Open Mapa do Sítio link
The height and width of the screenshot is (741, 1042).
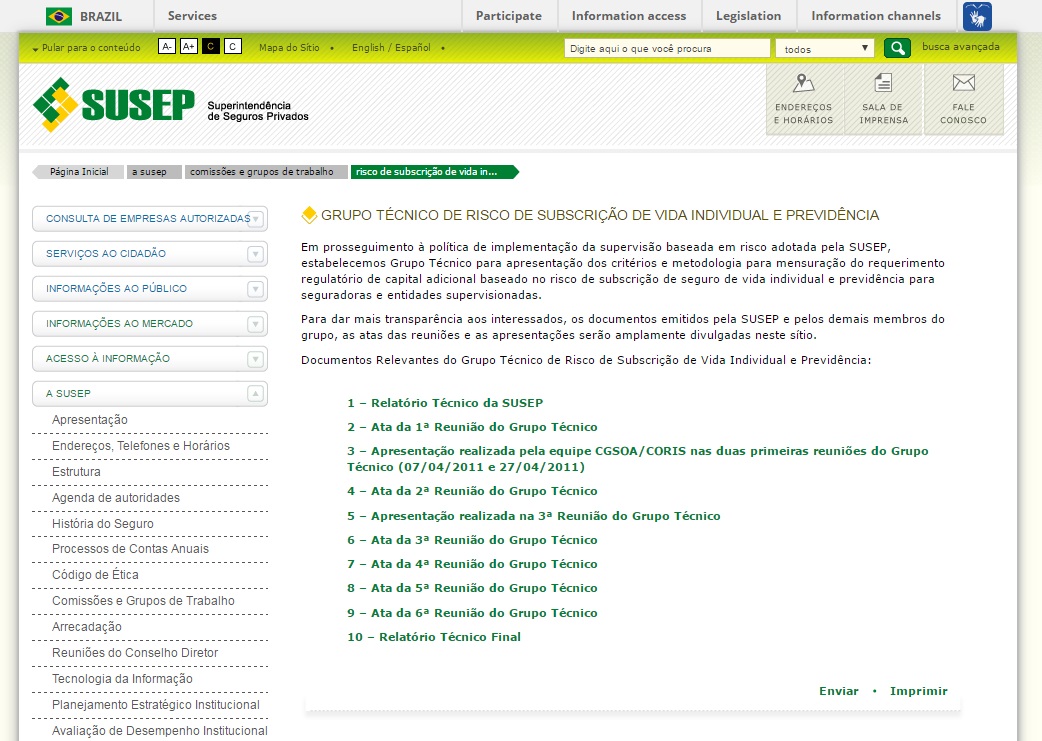tap(289, 48)
